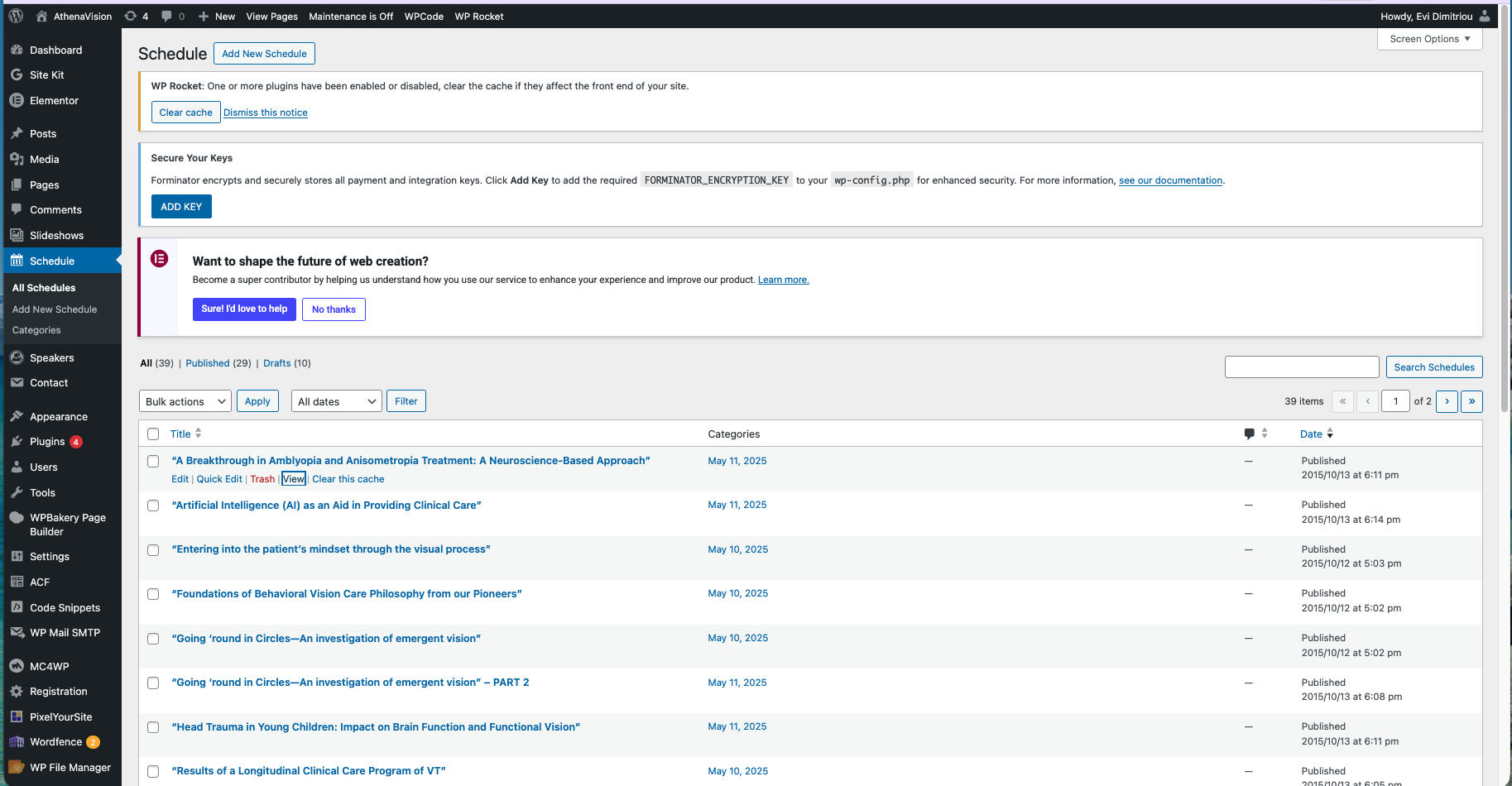Dismiss the WP Rocket cache notice
Screen dimensions: 1512x786
coord(265,113)
